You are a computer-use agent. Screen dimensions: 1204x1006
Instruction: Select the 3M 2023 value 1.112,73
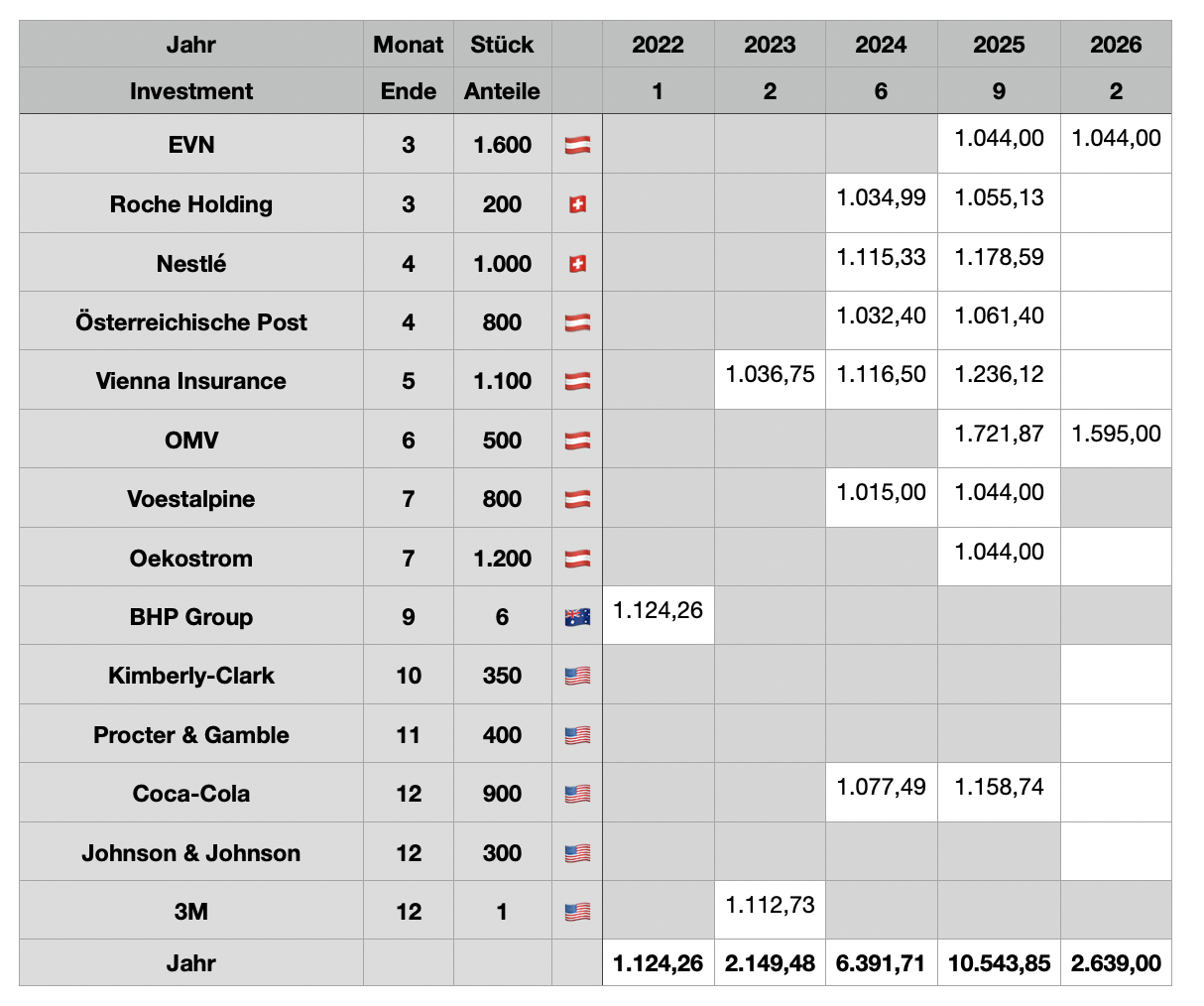coord(770,905)
